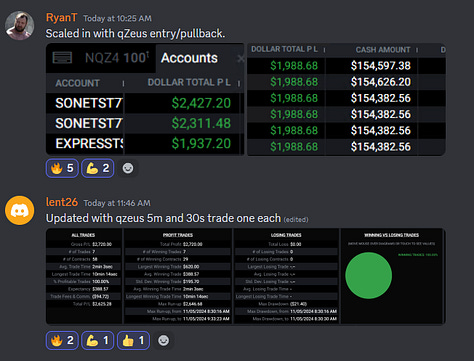474x361 pixels.
Task: Click the WINNING VS LOSING TRADES heading
Action: coord(391,235)
